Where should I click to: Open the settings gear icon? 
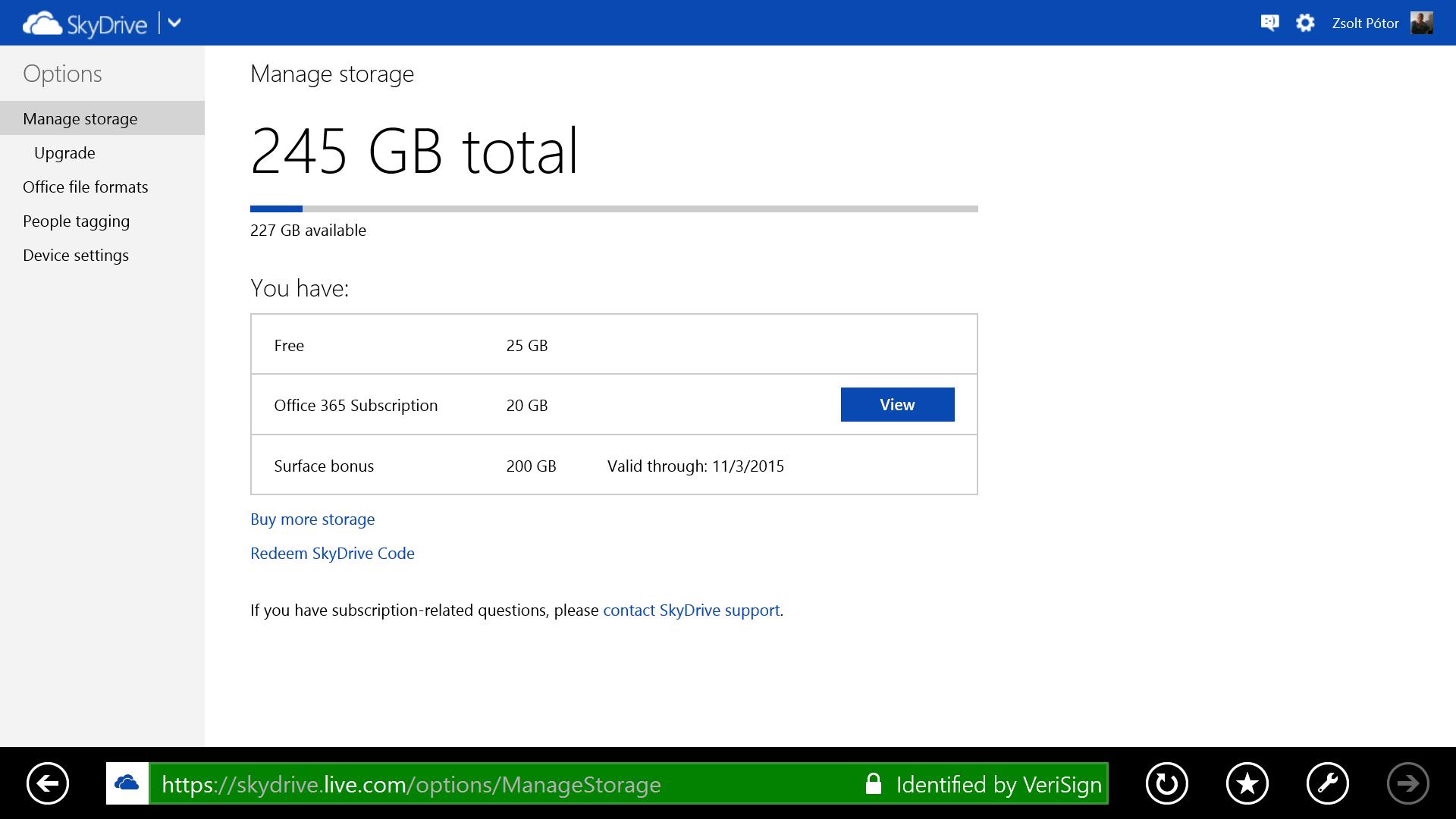1304,23
